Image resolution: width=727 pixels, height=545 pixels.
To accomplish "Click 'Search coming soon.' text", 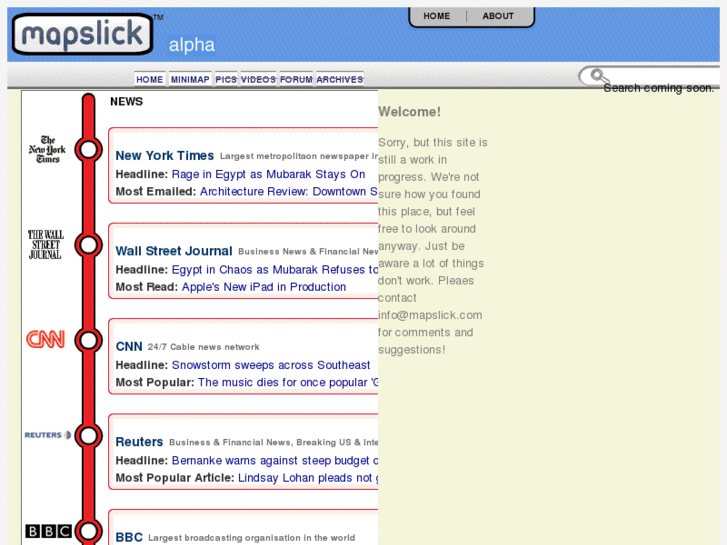I will pyautogui.click(x=658, y=88).
